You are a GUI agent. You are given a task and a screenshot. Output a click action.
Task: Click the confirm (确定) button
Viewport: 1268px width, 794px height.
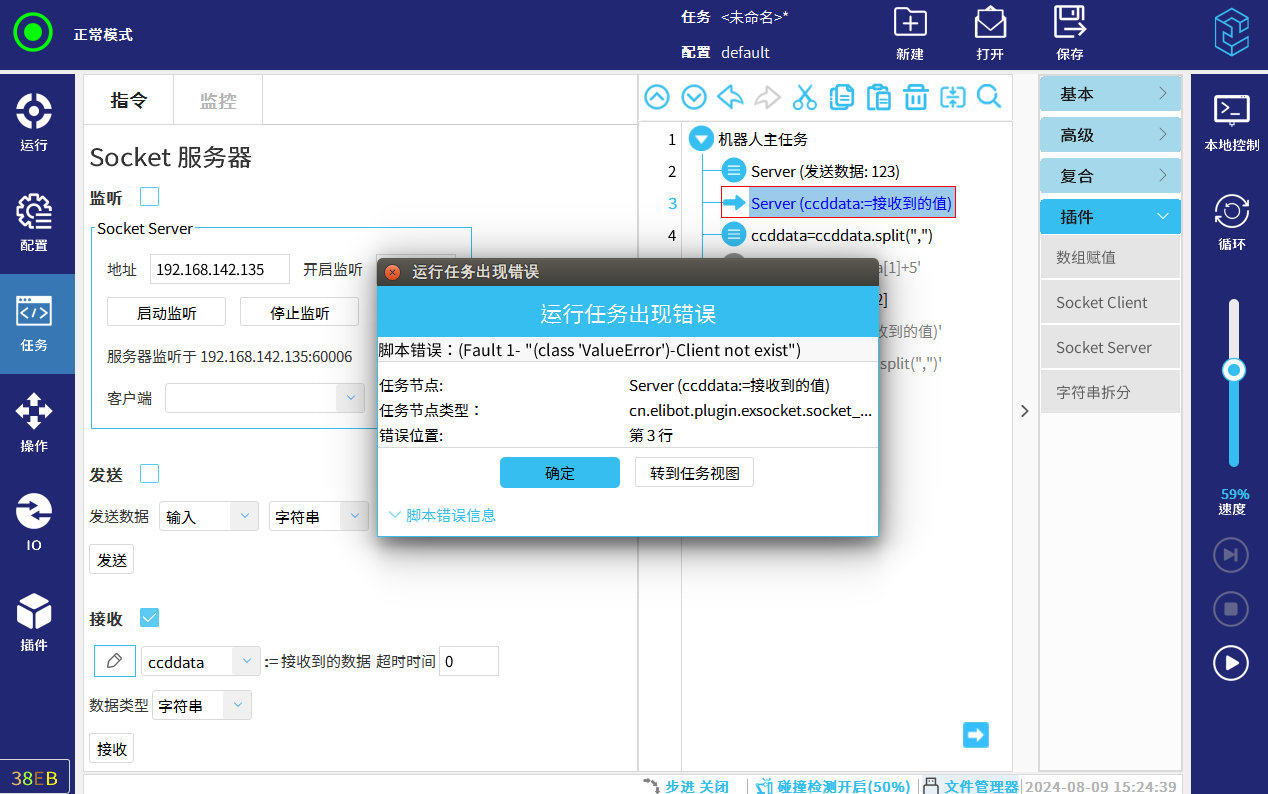tap(559, 473)
